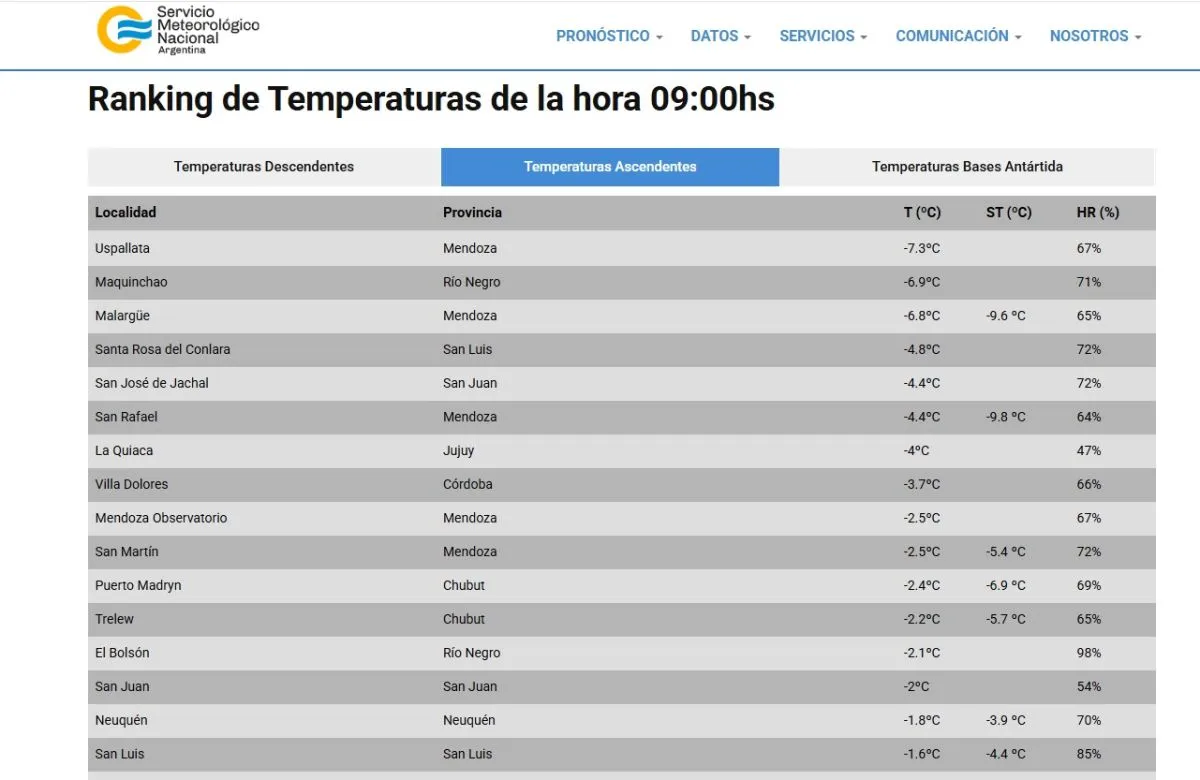Click the Provincia column header

(x=472, y=212)
